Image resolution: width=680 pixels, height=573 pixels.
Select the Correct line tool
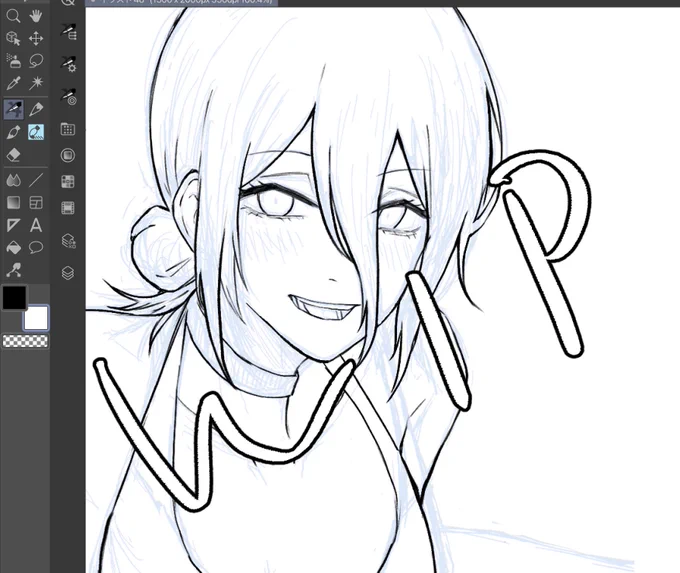point(13,270)
